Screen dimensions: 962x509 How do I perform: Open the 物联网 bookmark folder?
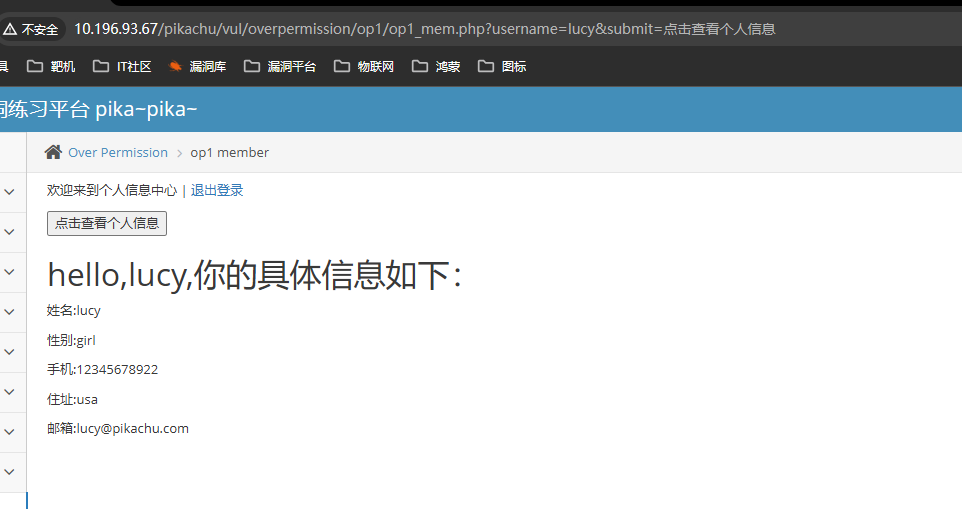tap(364, 66)
